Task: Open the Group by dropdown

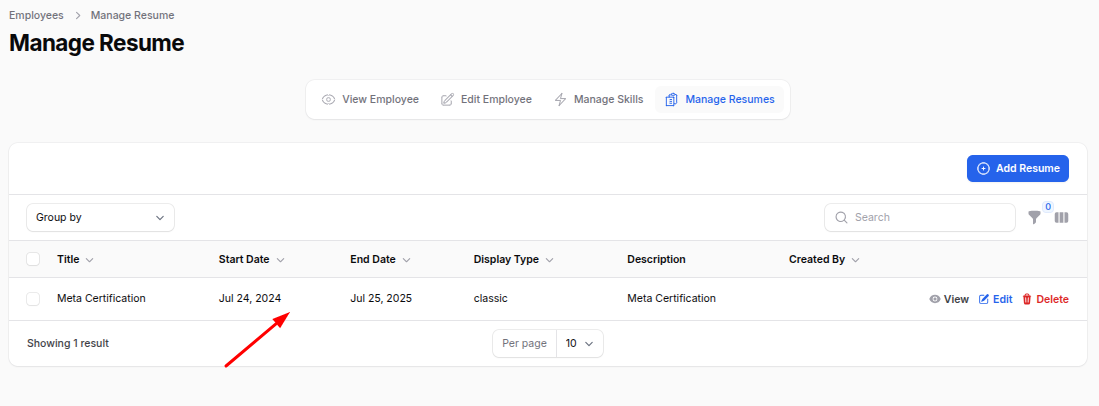Action: (100, 218)
